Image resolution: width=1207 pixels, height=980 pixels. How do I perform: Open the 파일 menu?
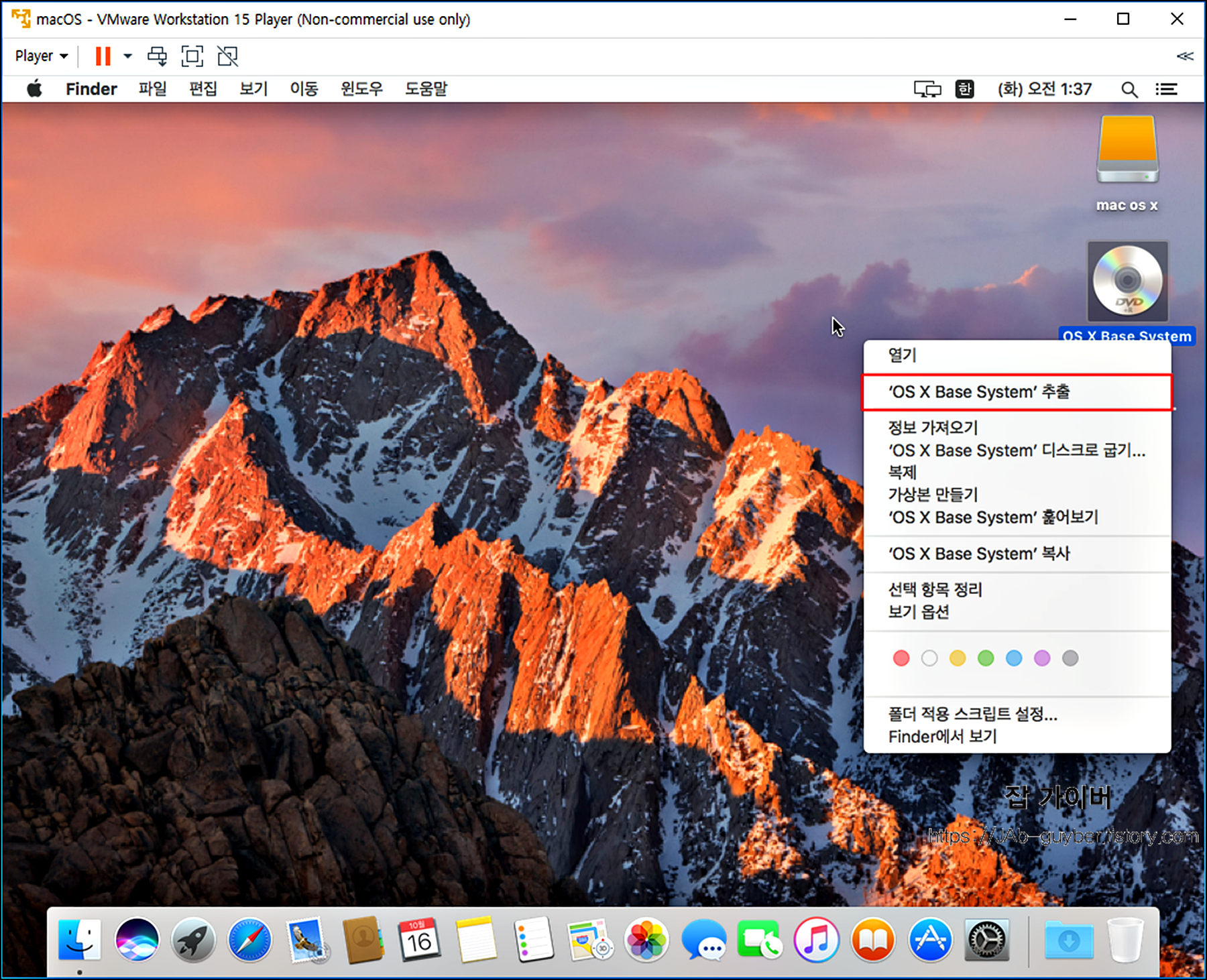tap(152, 89)
